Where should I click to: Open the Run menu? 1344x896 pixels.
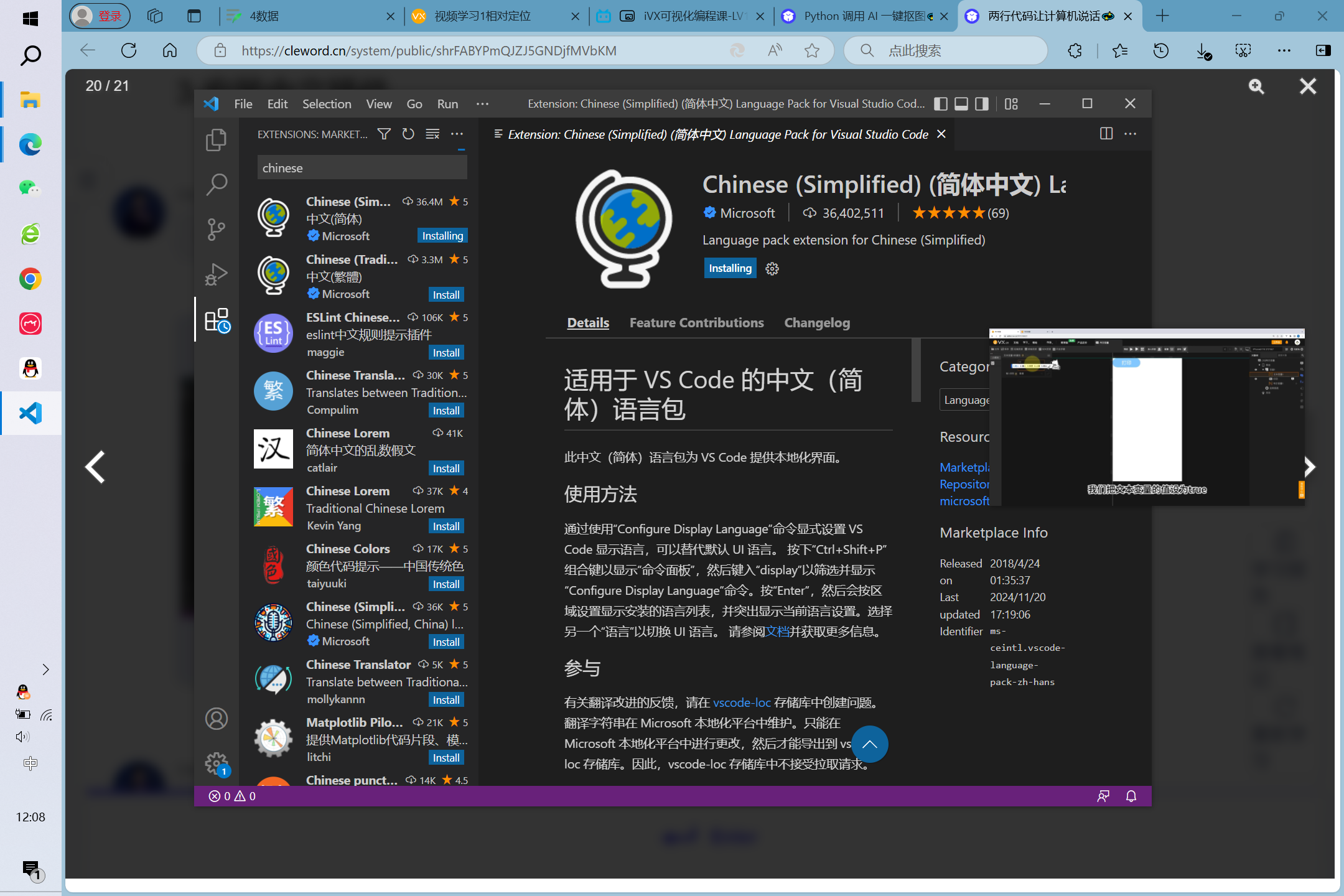coord(447,104)
